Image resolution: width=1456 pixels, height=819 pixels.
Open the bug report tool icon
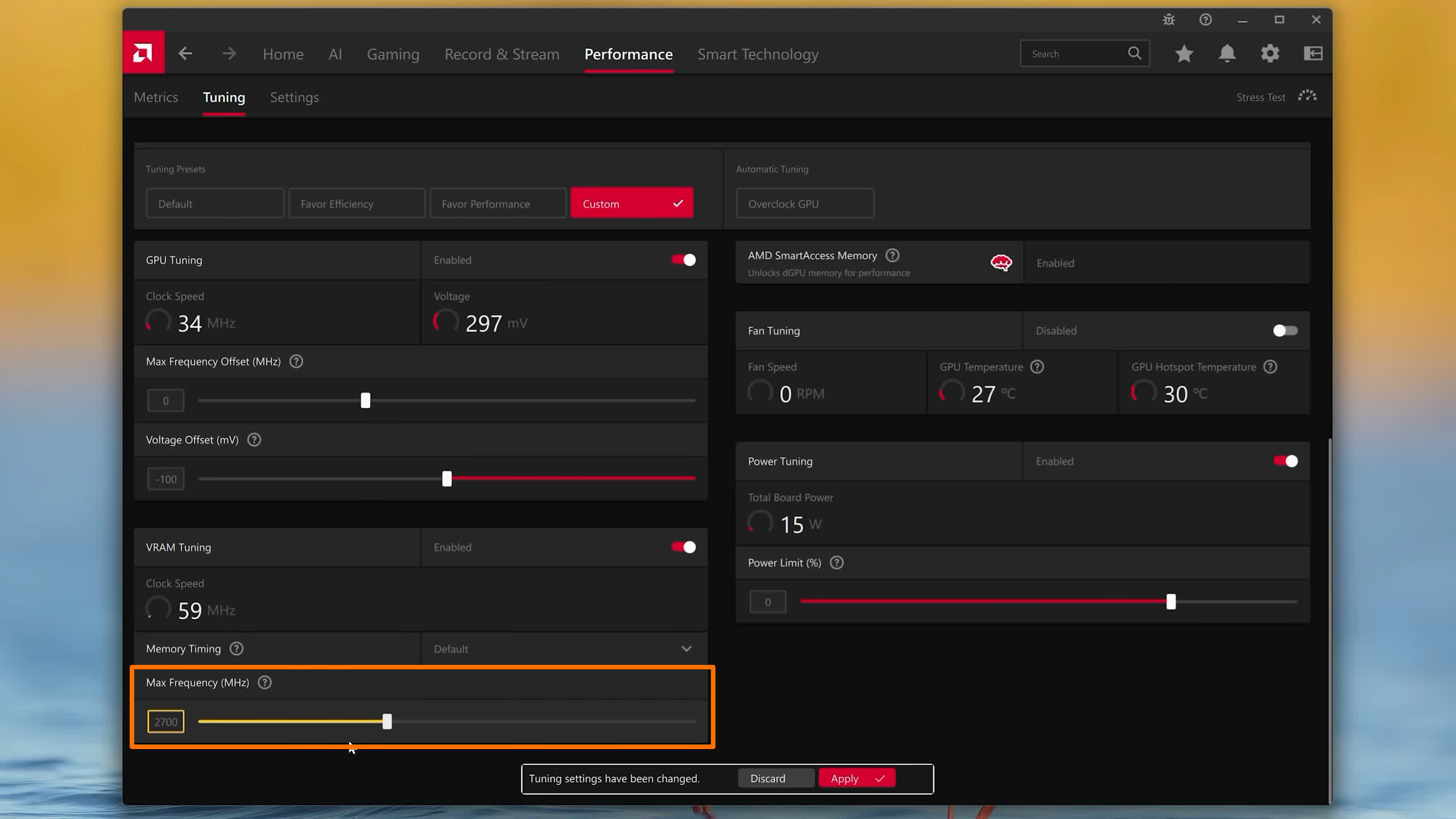click(1169, 20)
